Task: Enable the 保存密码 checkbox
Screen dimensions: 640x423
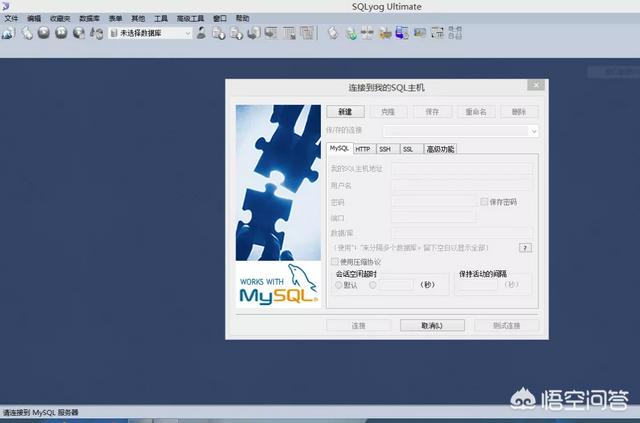Action: click(x=484, y=202)
